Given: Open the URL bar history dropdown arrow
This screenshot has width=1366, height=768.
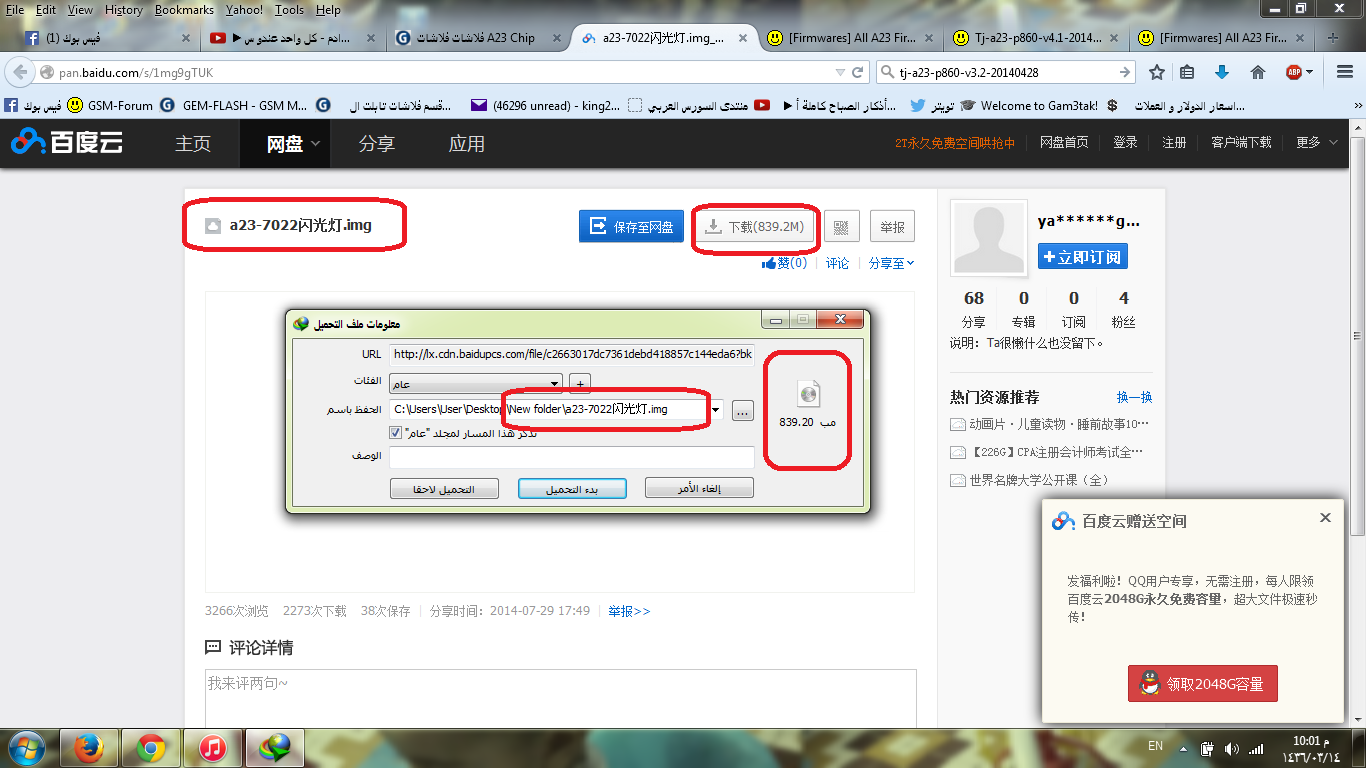Looking at the screenshot, I should pos(840,72).
